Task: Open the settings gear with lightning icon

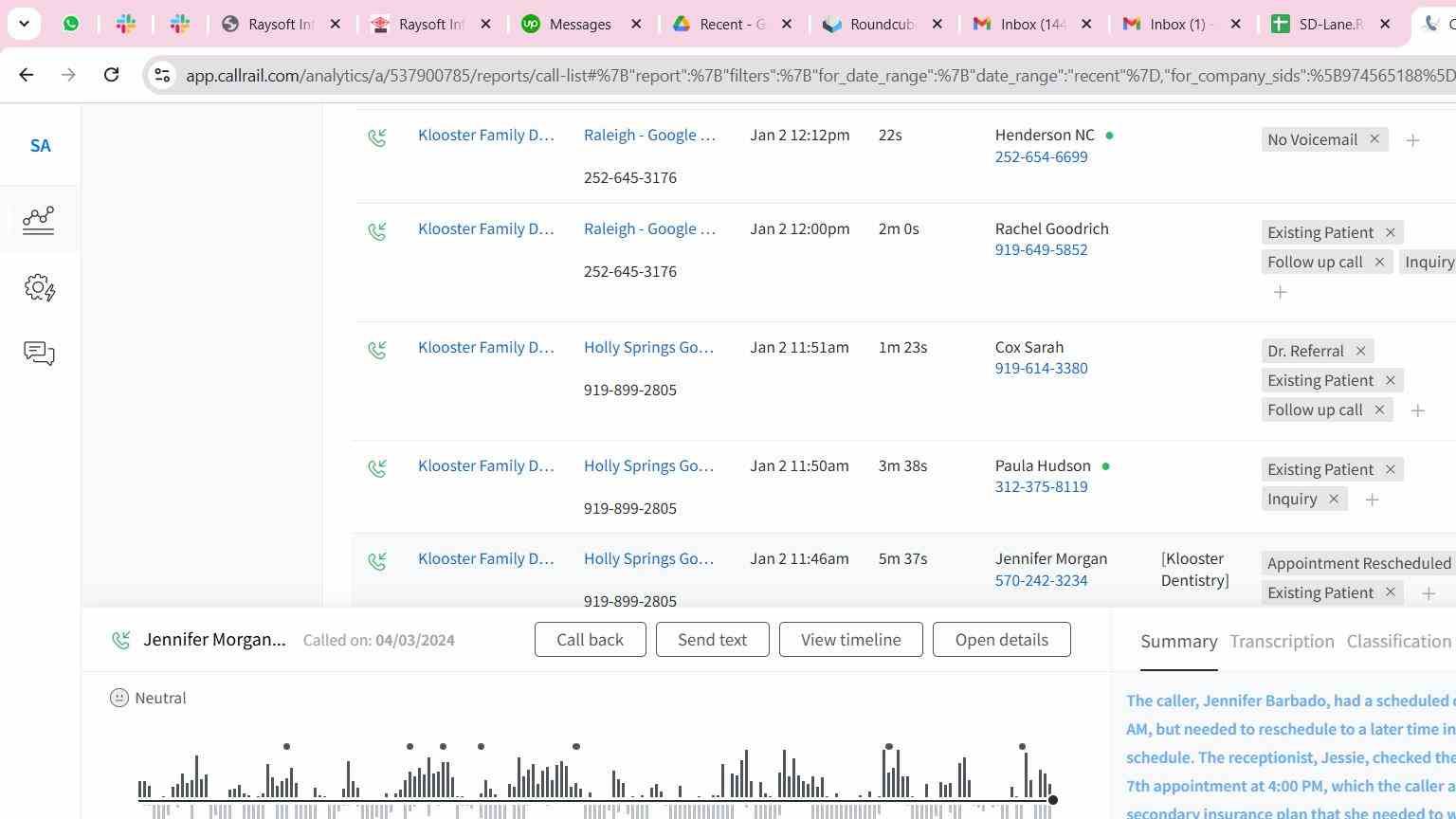Action: coord(40,287)
